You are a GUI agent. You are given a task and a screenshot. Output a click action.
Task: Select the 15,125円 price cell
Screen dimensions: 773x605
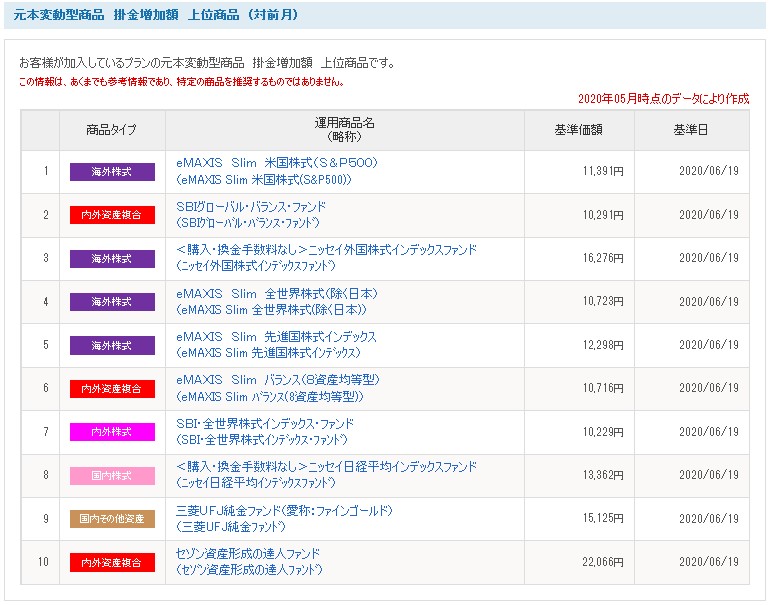(579, 519)
